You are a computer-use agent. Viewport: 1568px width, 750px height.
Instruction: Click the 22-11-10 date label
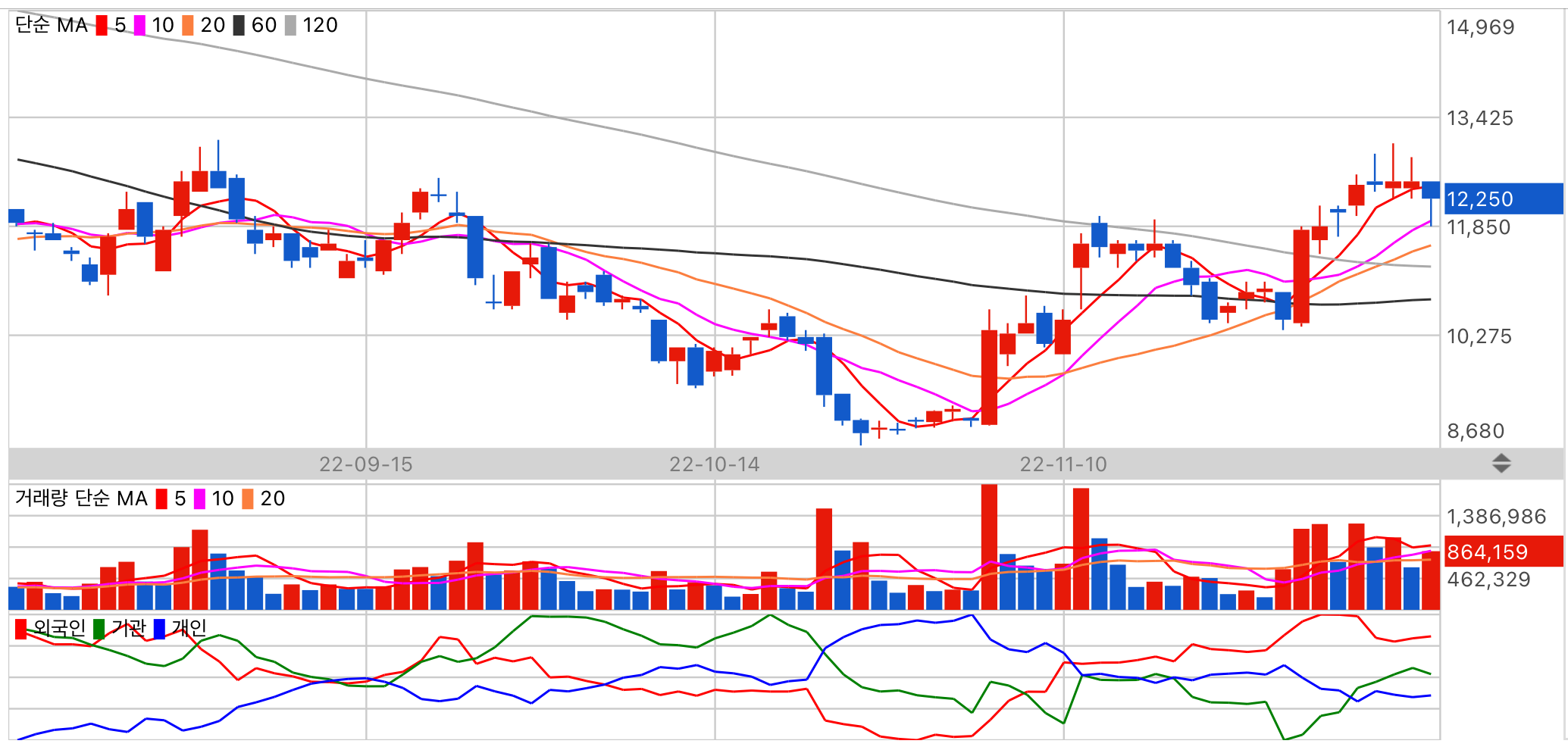click(x=1063, y=464)
